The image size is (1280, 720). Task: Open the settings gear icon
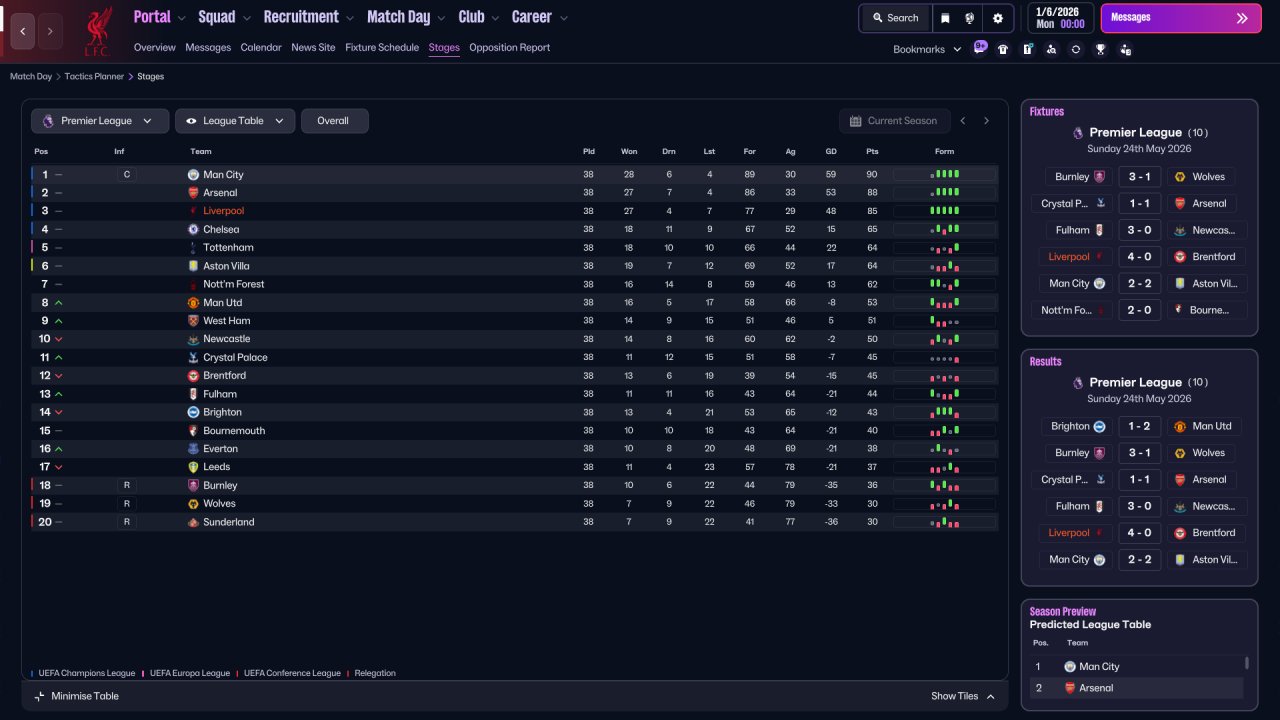tap(997, 18)
